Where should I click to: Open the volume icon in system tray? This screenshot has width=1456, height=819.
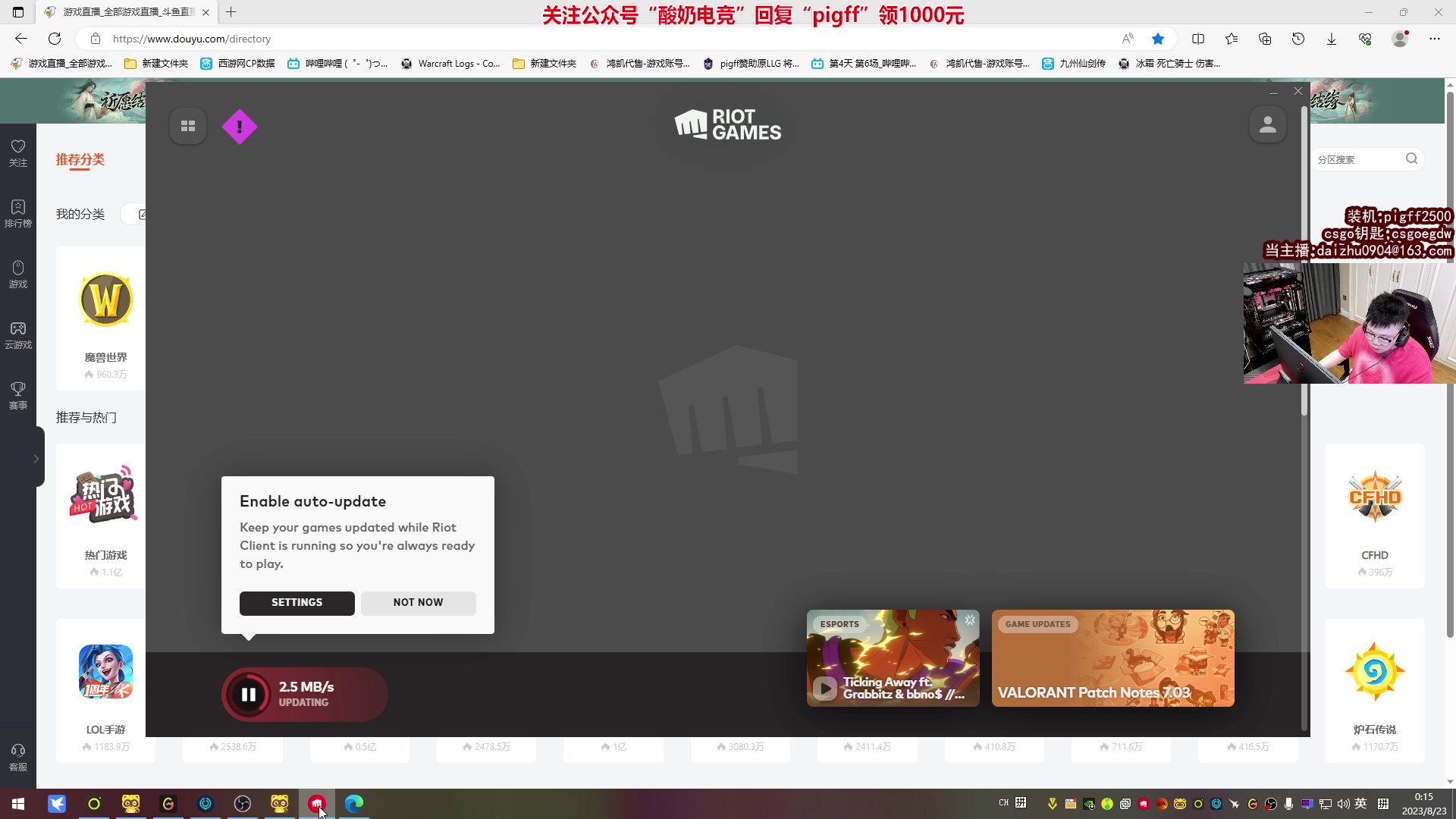pyautogui.click(x=1344, y=804)
